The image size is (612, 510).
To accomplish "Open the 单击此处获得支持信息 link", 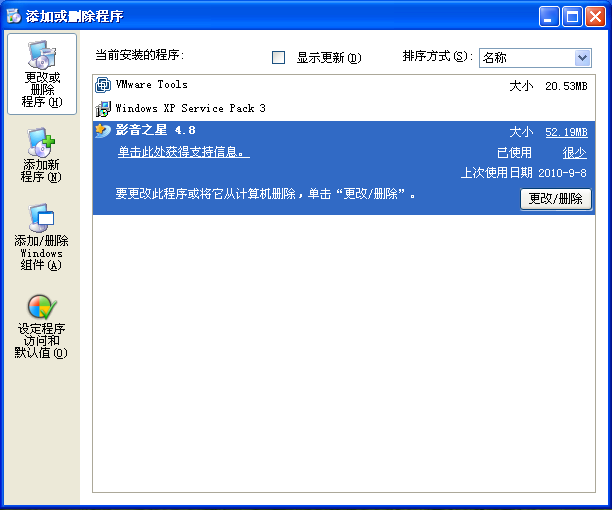I will tap(183, 152).
